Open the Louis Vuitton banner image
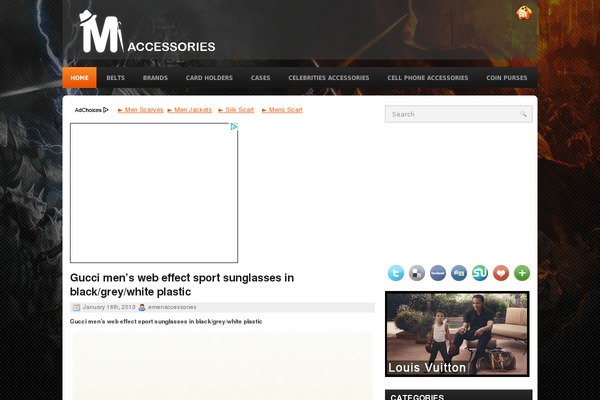Image resolution: width=600 pixels, height=400 pixels. (x=457, y=334)
